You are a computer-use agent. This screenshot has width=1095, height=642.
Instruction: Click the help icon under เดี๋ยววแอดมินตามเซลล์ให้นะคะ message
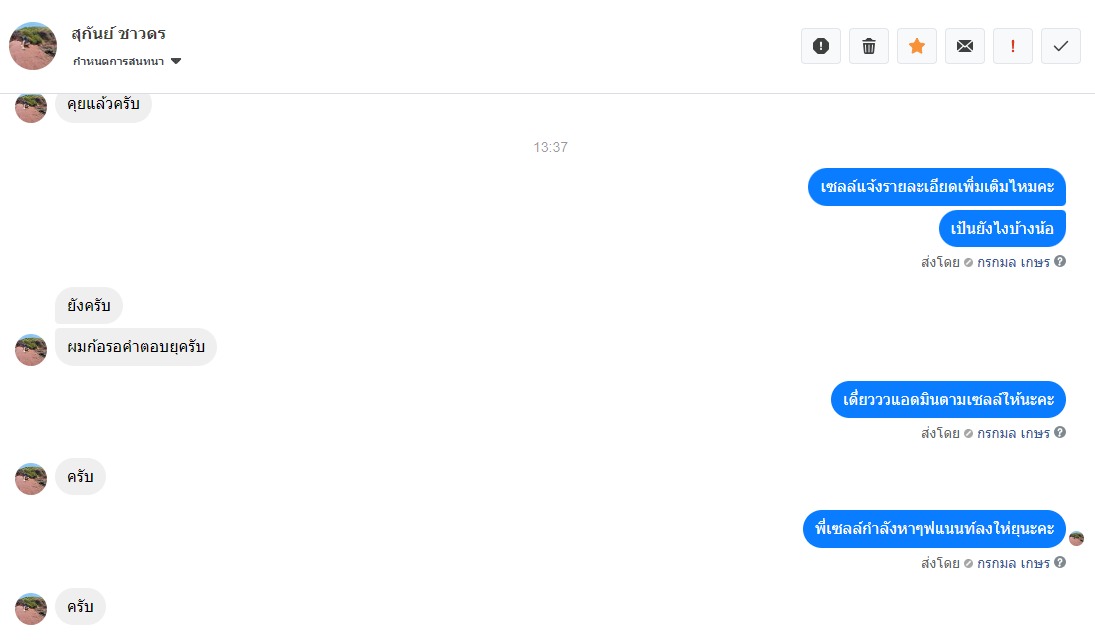point(1060,432)
